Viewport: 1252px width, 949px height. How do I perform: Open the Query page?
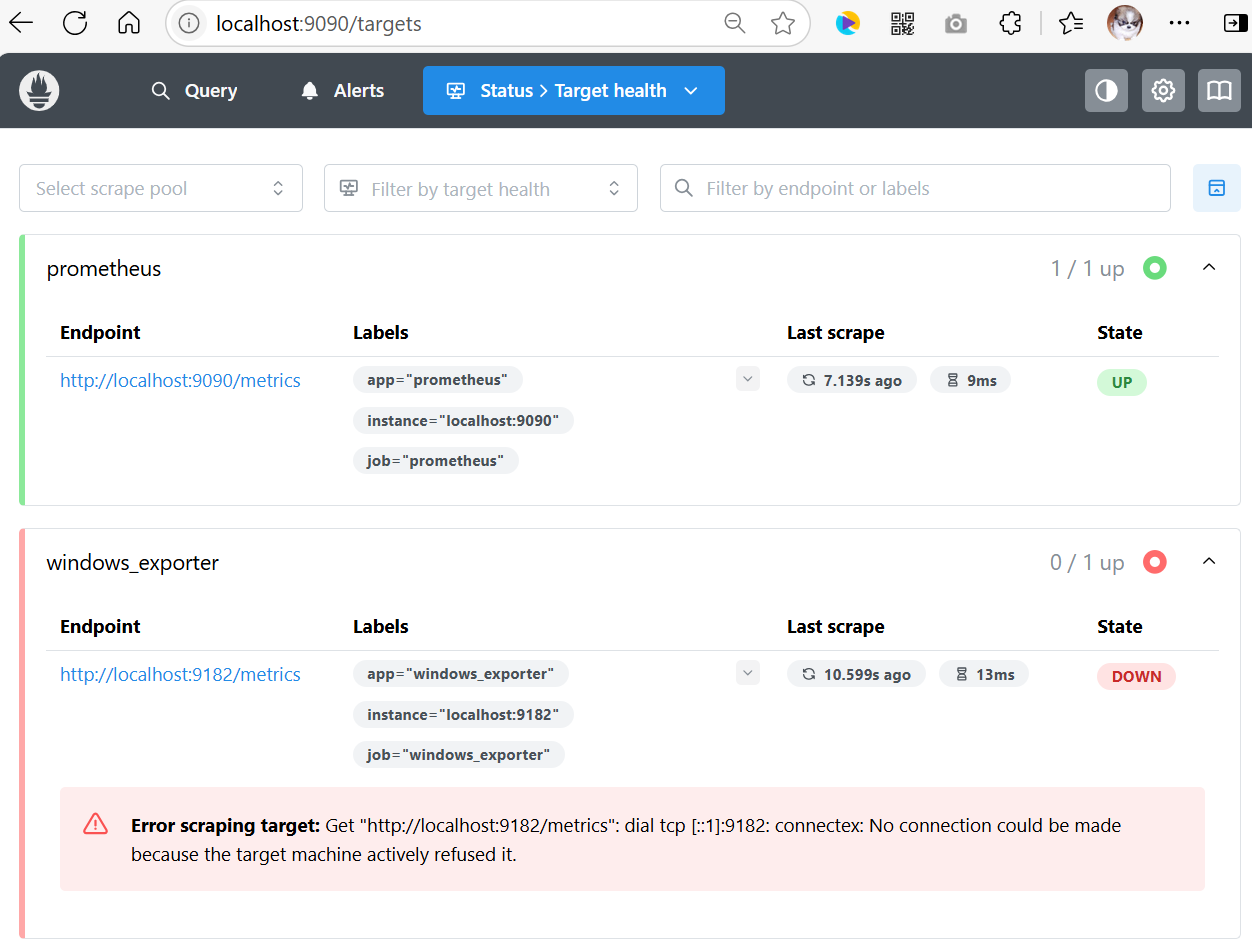coord(194,91)
